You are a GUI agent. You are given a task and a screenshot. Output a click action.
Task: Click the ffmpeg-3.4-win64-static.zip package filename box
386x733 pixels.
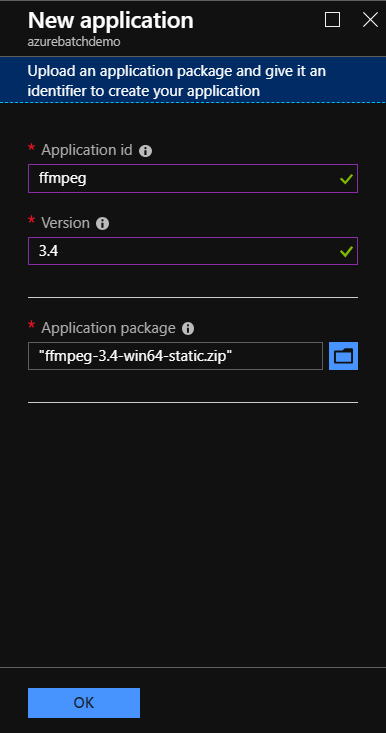[175, 356]
